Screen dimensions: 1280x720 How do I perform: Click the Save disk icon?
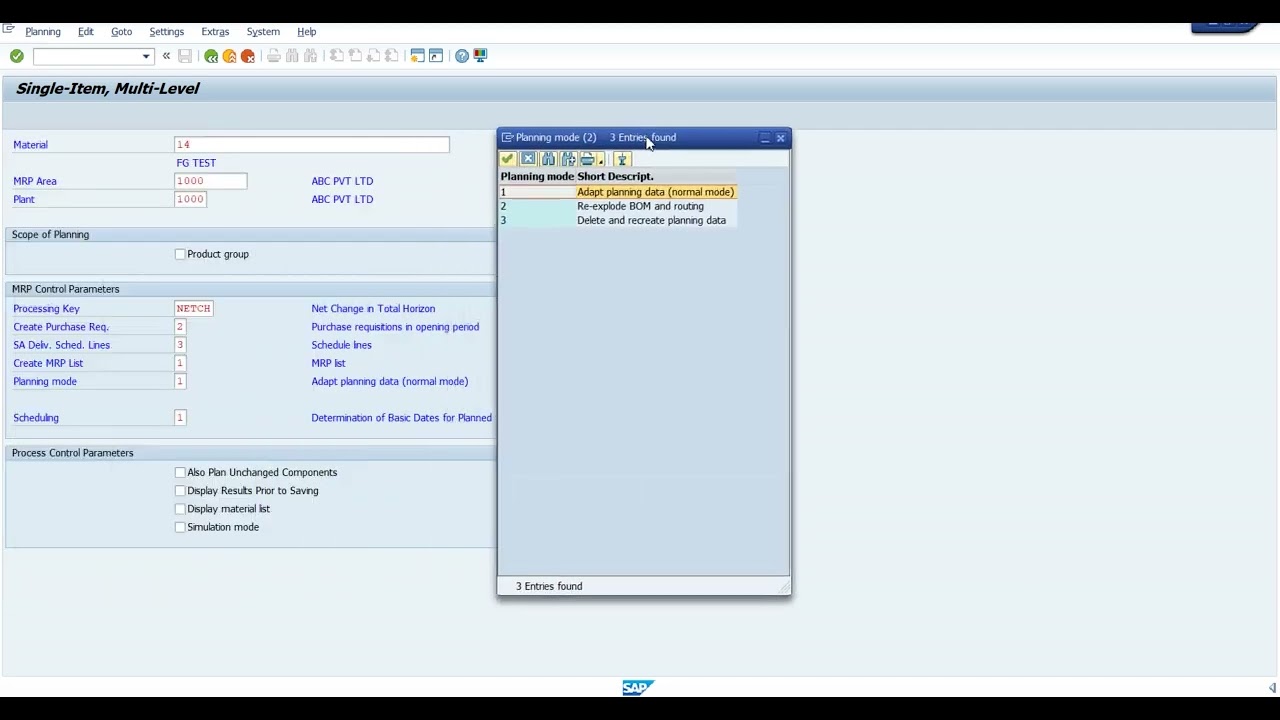pos(185,56)
